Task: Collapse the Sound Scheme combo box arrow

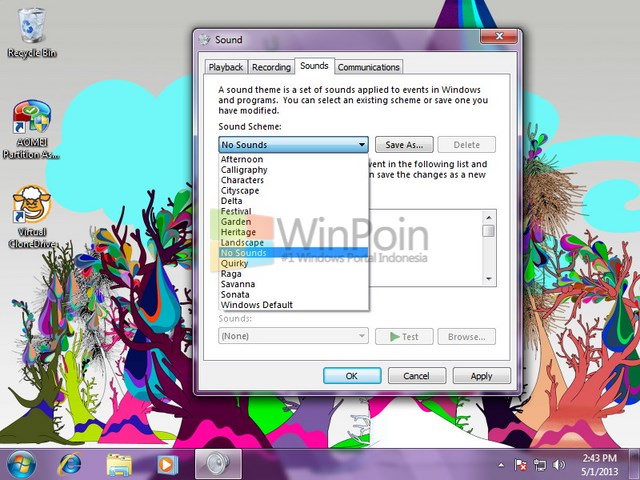Action: tap(362, 144)
